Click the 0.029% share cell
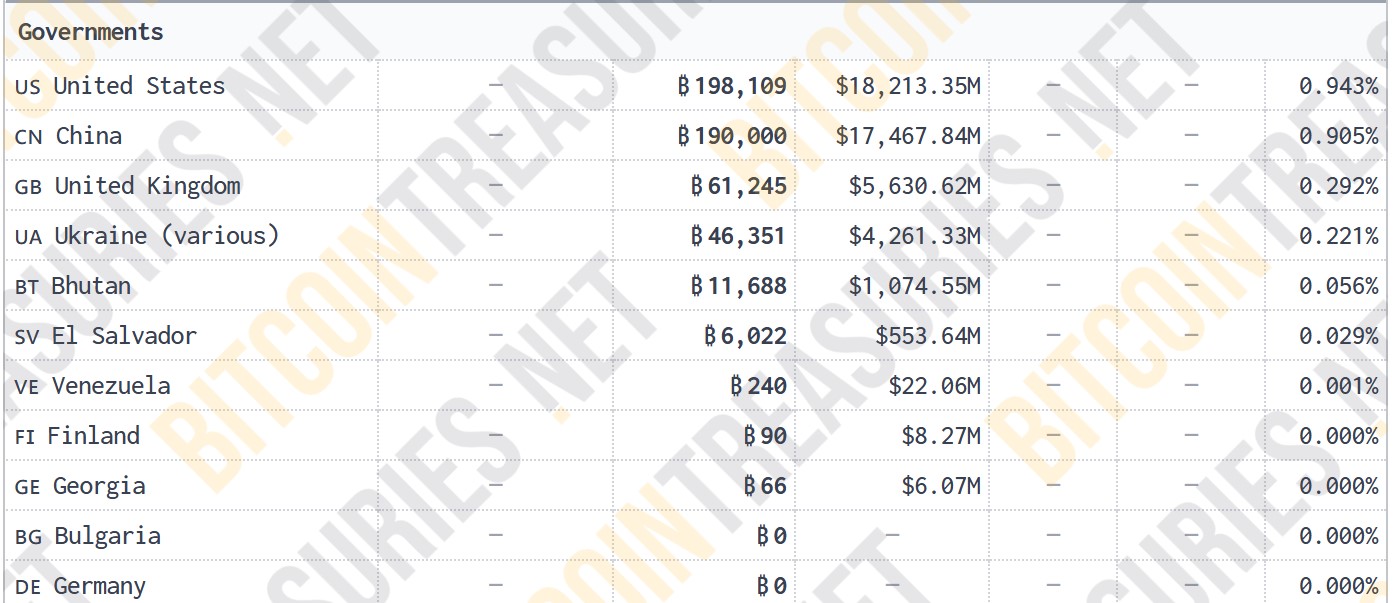The height and width of the screenshot is (603, 1400). point(1339,336)
